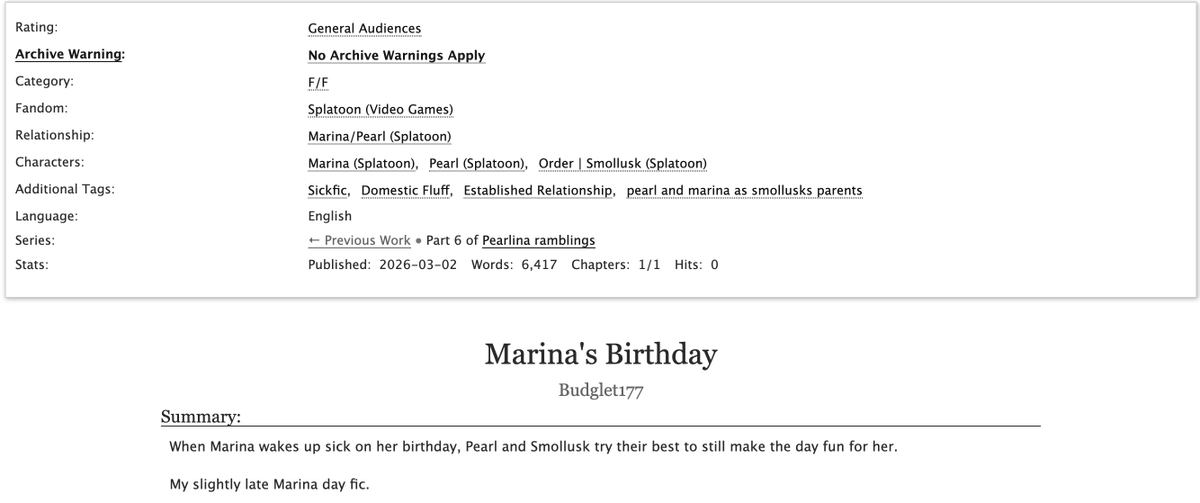
Task: Click the 6,417 word count stat
Action: click(541, 265)
